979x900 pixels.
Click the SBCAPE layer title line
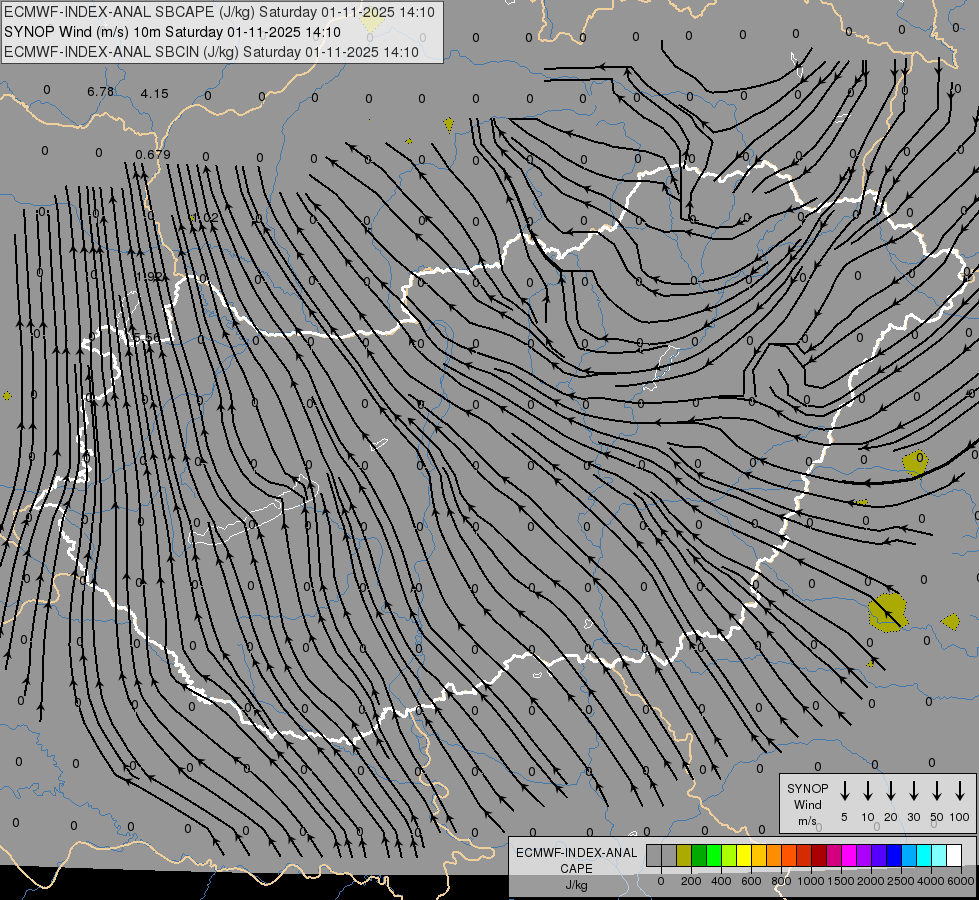(219, 13)
